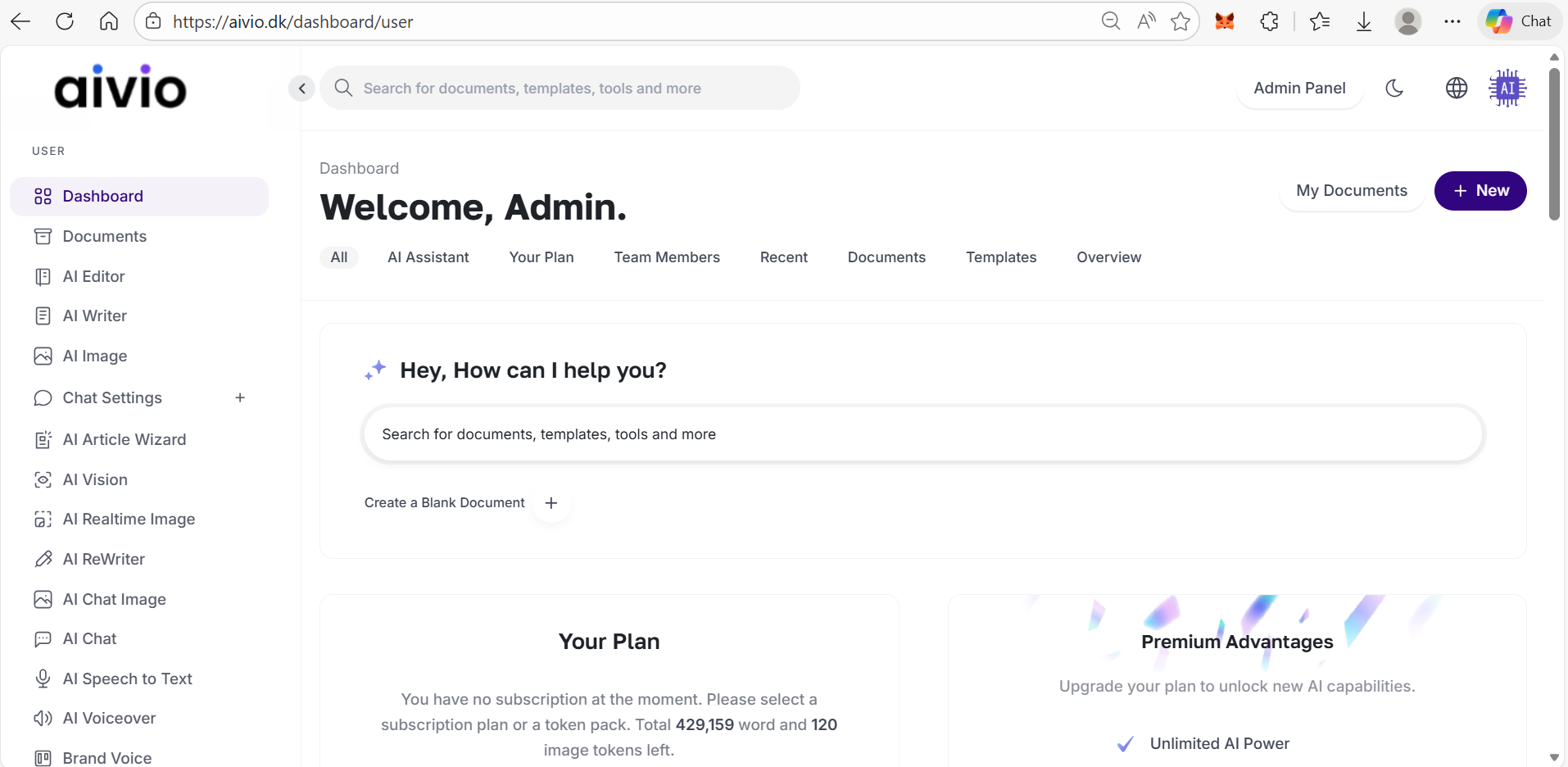1568x767 pixels.
Task: Click the New button
Action: pyautogui.click(x=1480, y=191)
